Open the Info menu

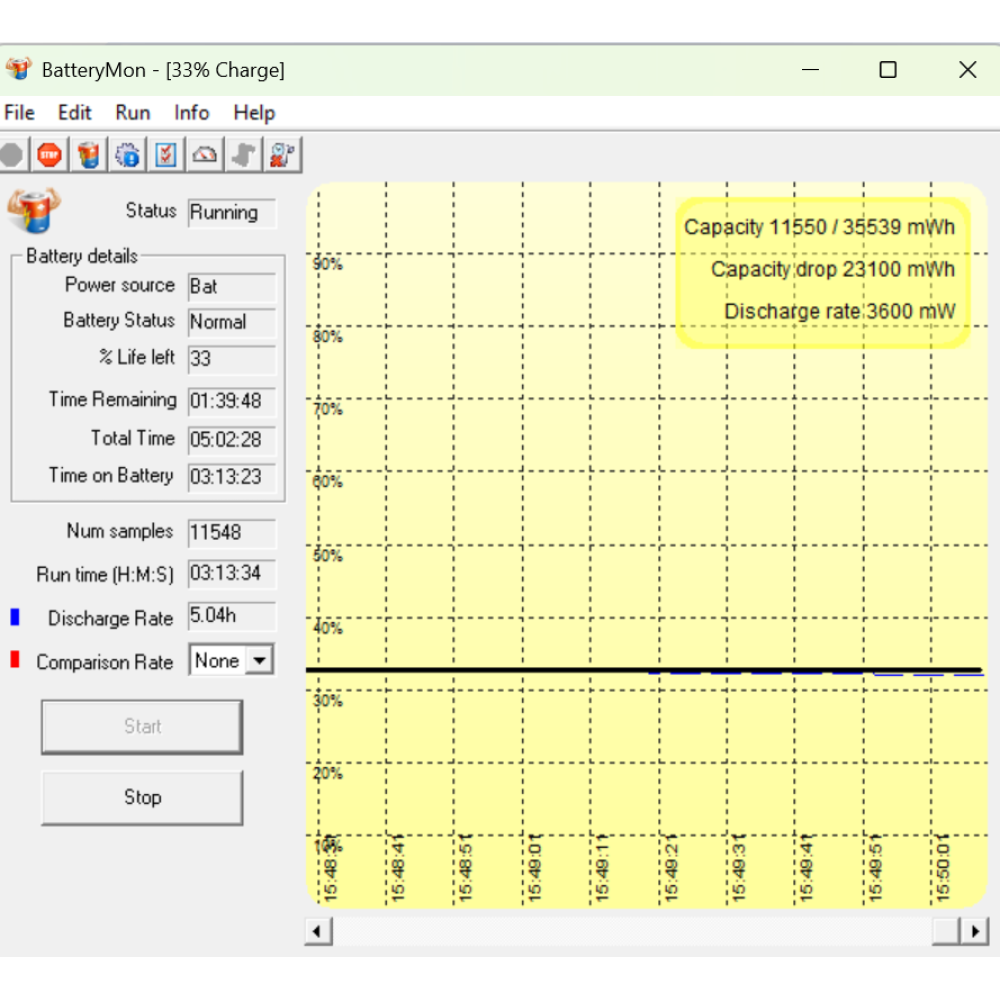(x=191, y=113)
